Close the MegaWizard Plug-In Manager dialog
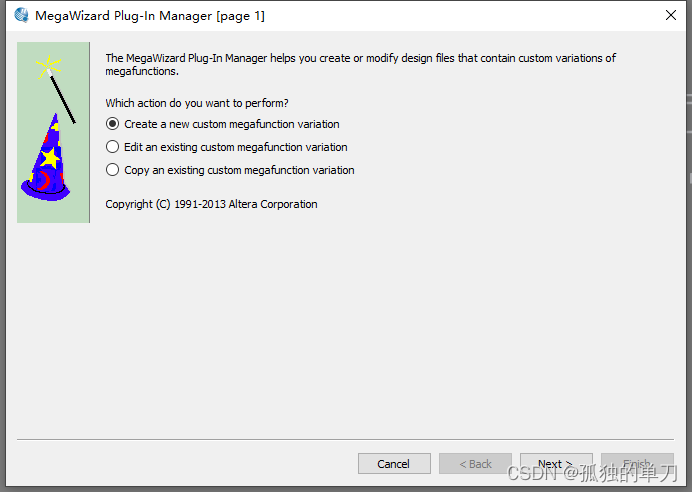Viewport: 692px width, 492px height. click(671, 15)
